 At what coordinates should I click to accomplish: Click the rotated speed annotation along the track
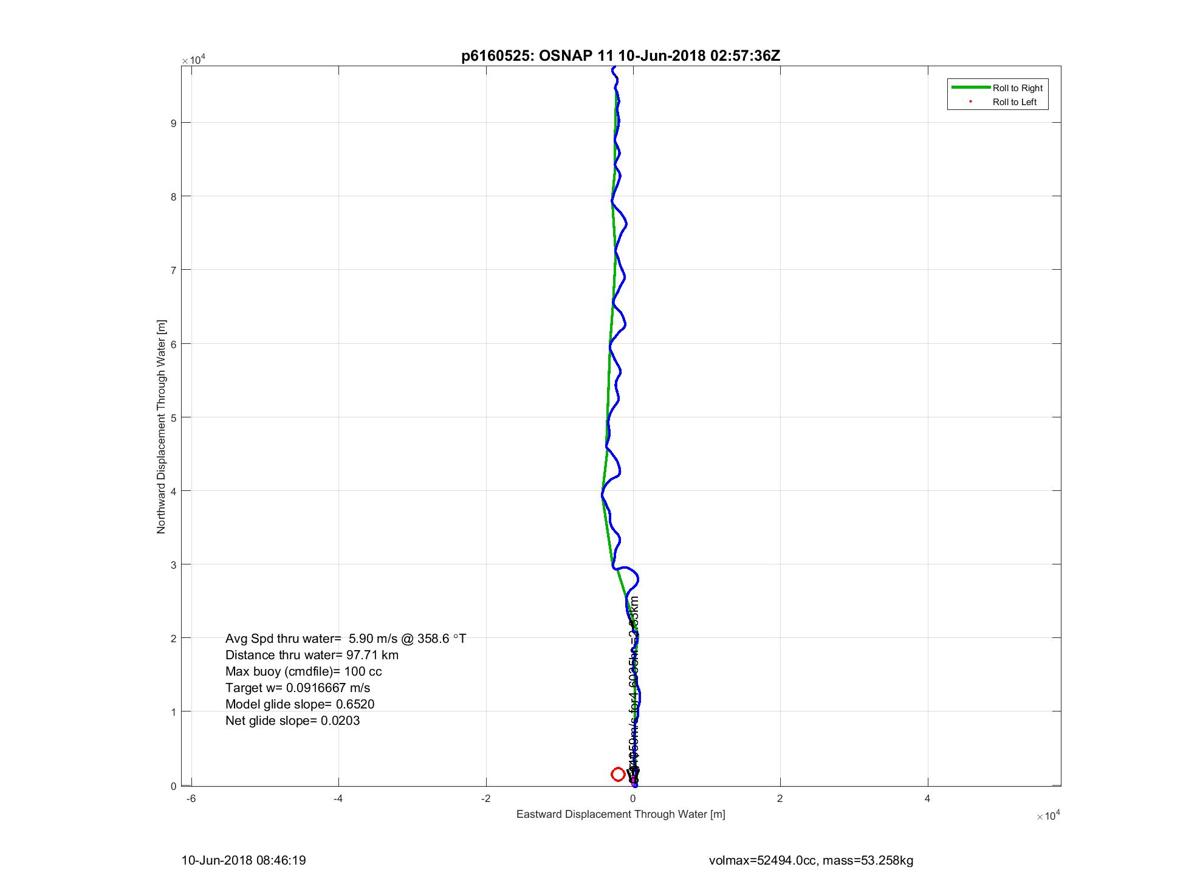click(x=634, y=688)
